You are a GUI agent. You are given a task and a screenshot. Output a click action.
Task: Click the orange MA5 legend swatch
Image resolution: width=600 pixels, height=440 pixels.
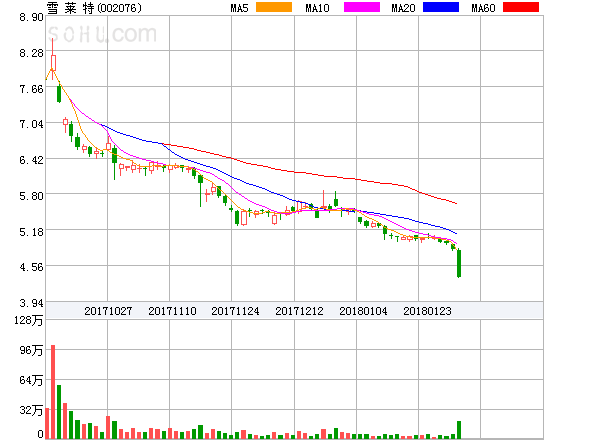(x=274, y=7)
